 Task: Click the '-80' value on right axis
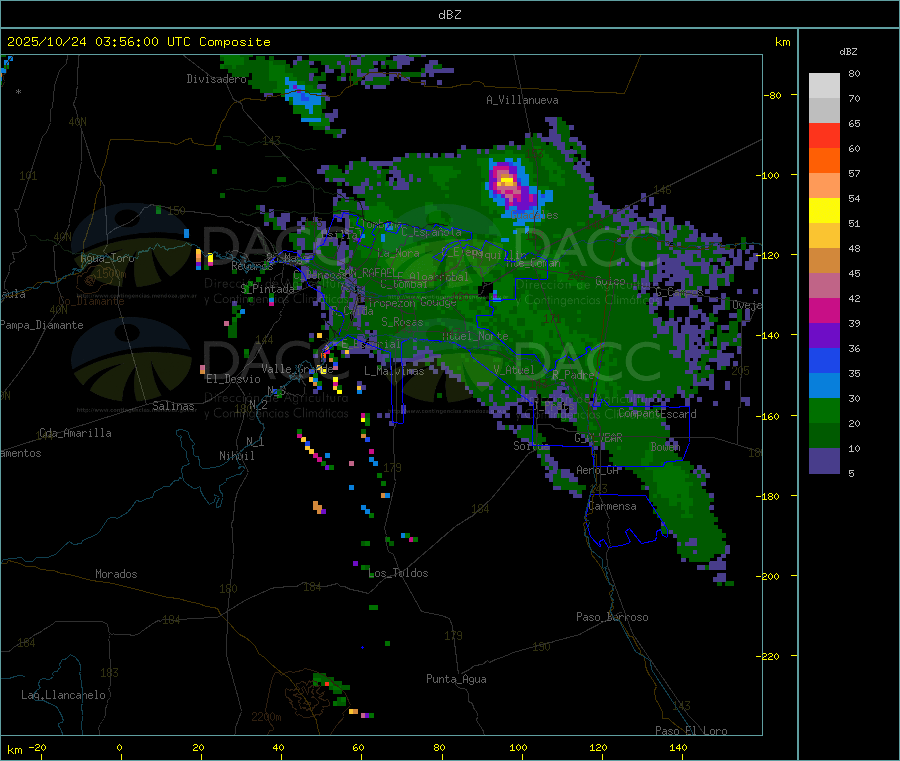773,95
